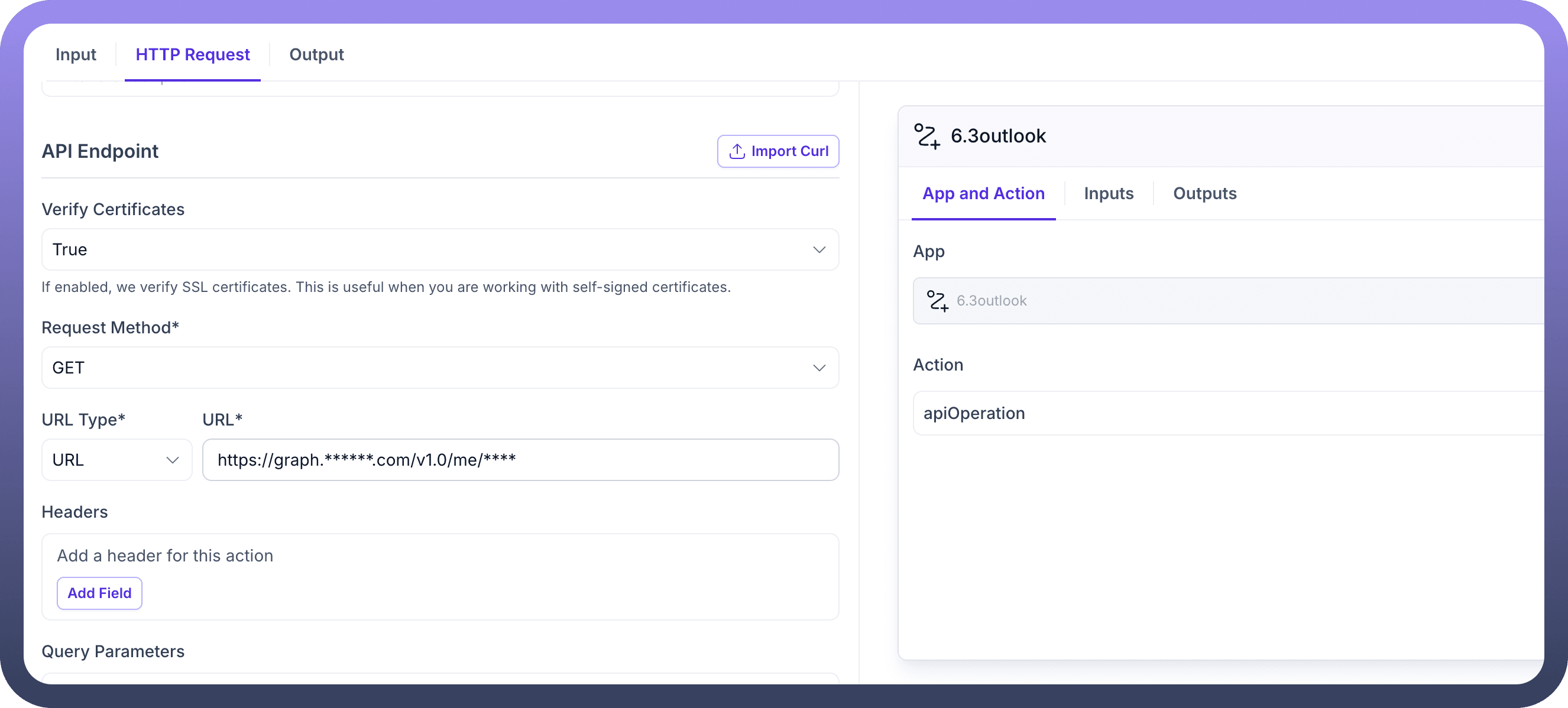Switch to the Input tab
The width and height of the screenshot is (1568, 708).
(76, 55)
